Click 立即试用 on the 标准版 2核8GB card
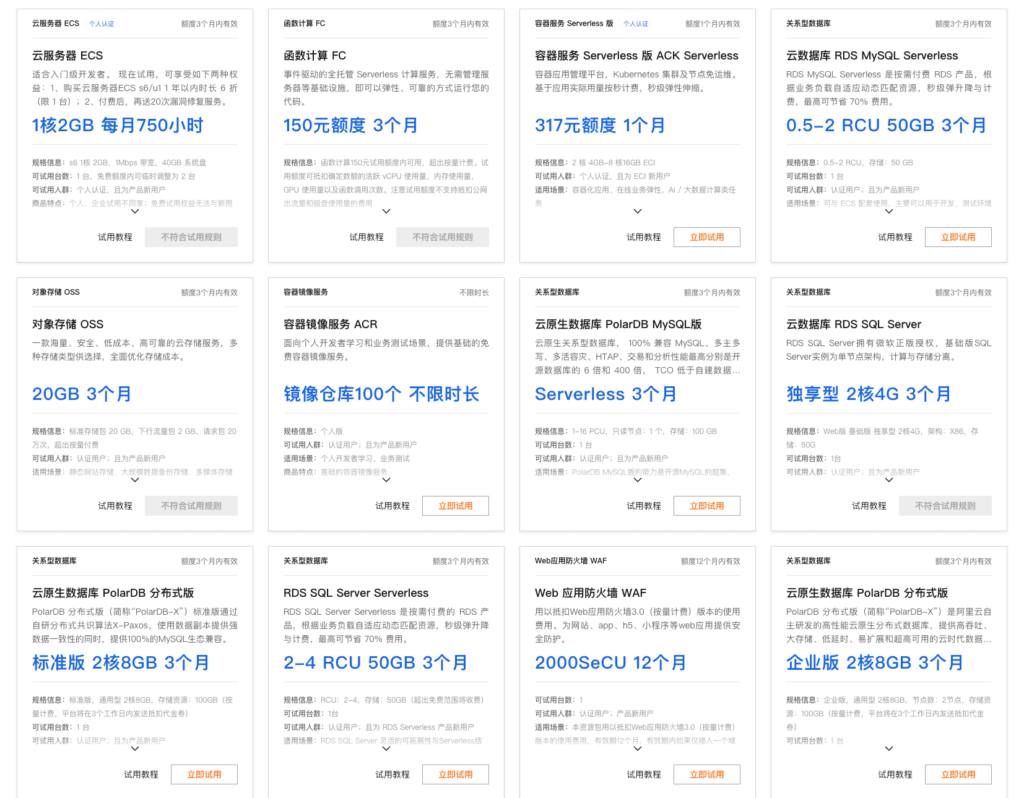Image resolution: width=1024 pixels, height=798 pixels. click(204, 774)
